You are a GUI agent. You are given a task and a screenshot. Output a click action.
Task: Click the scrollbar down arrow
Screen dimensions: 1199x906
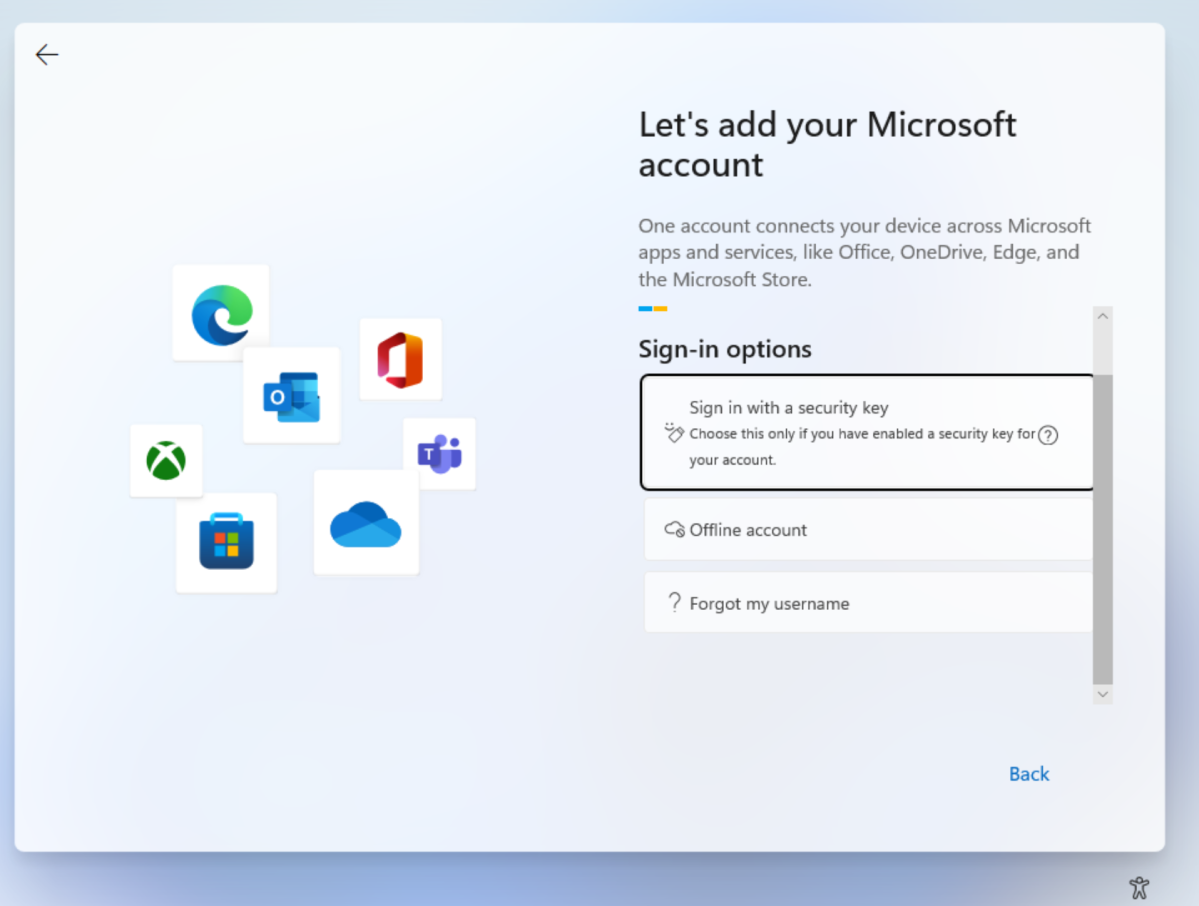point(1103,694)
